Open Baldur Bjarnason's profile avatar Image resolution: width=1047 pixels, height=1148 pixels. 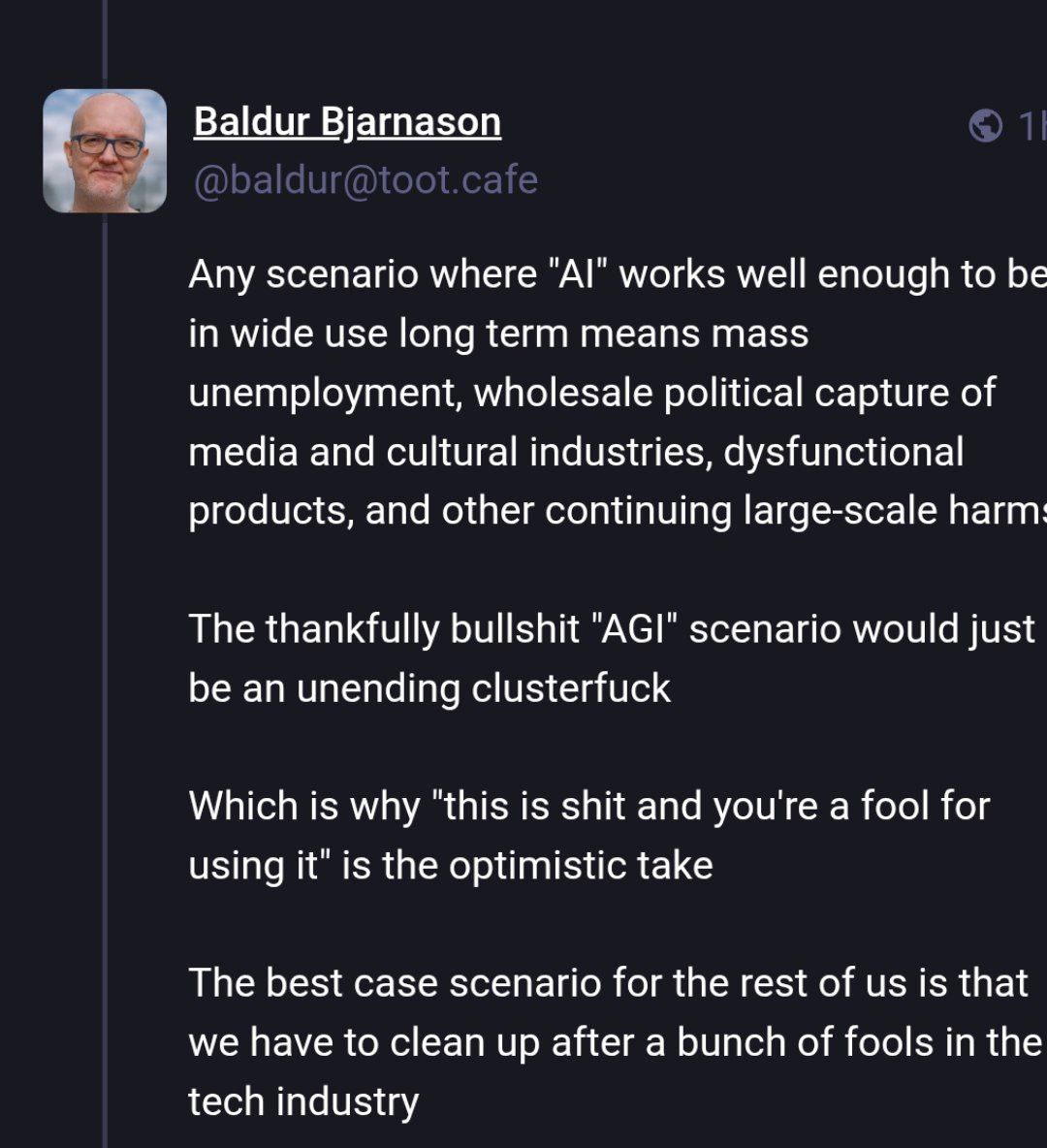105,150
